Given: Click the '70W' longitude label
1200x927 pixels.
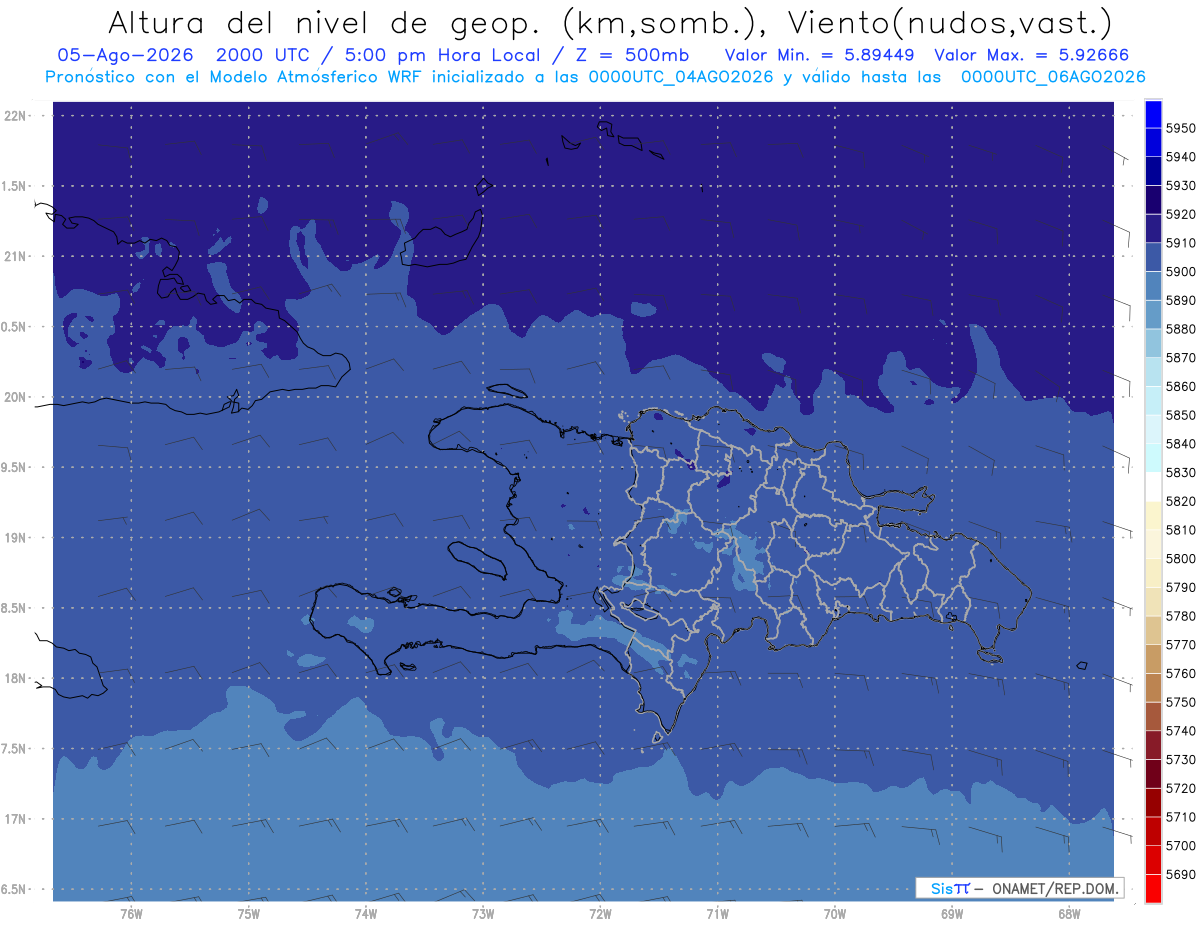Looking at the screenshot, I should (835, 913).
